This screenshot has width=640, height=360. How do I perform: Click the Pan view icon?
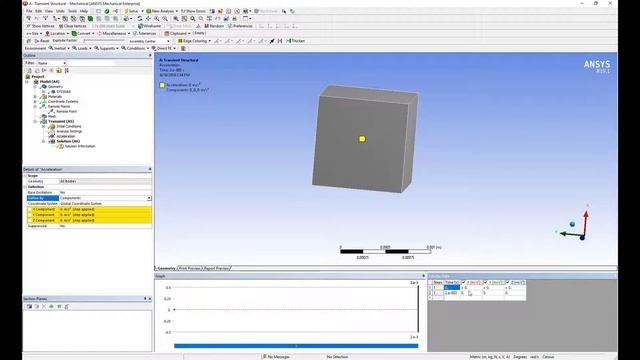point(148,18)
